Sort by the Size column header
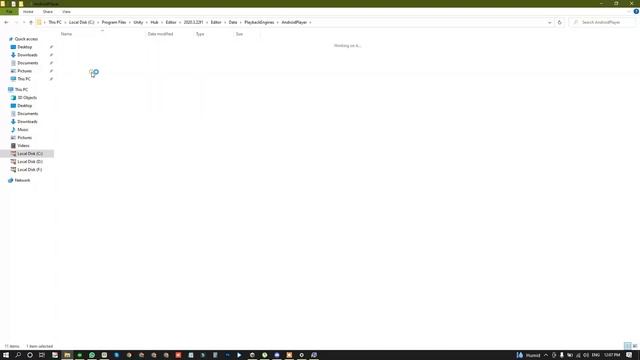The height and width of the screenshot is (360, 640). [239, 34]
